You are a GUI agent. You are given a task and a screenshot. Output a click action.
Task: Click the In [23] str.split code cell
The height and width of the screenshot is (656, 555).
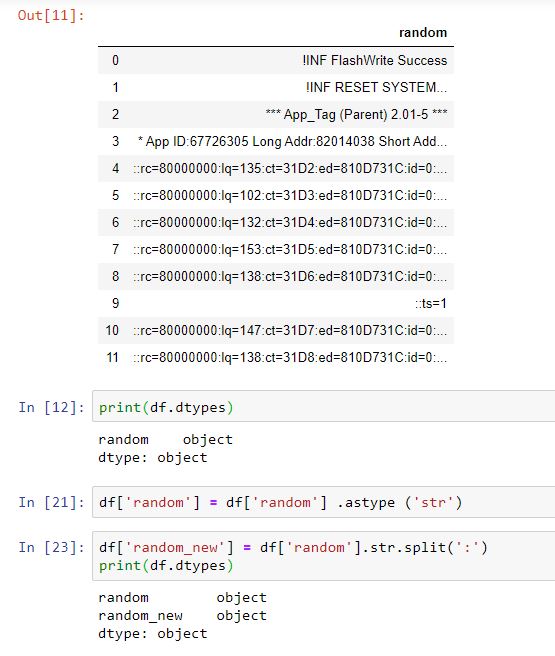click(x=324, y=556)
